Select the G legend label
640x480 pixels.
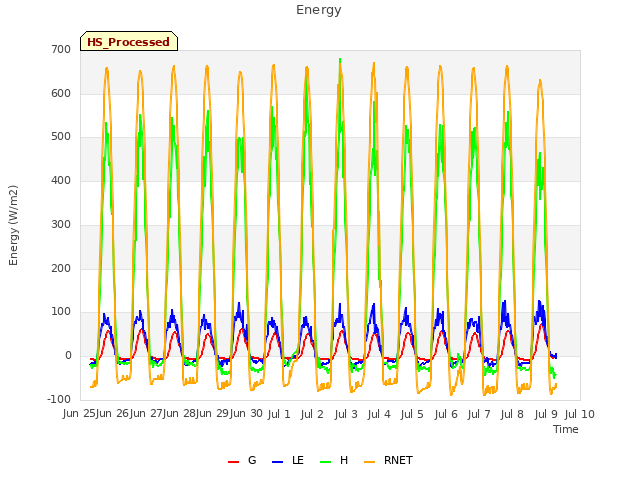(252, 460)
